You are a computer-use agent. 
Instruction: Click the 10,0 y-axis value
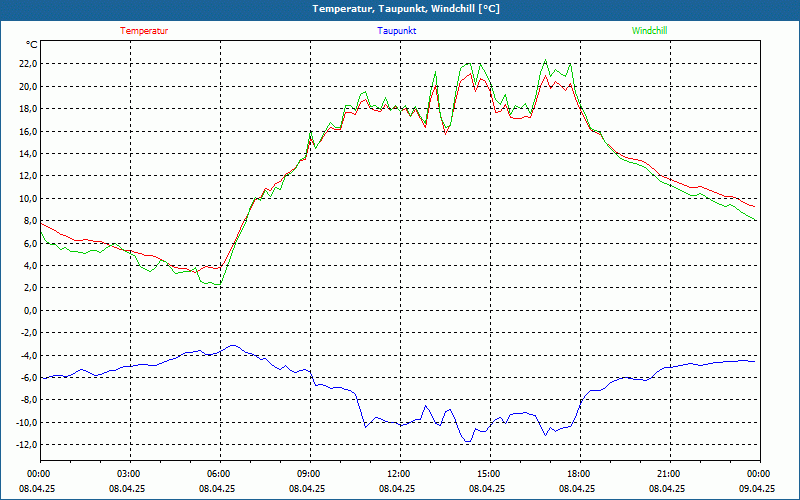(28, 198)
